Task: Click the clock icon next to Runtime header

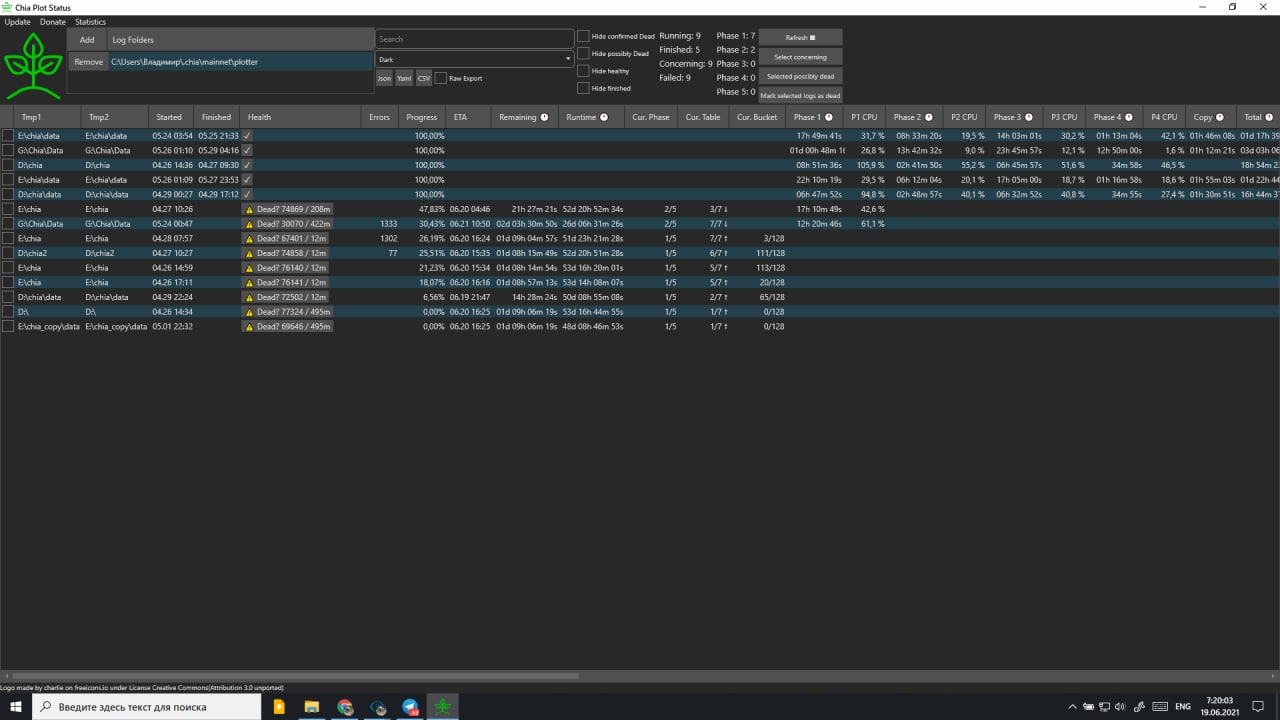Action: click(604, 117)
